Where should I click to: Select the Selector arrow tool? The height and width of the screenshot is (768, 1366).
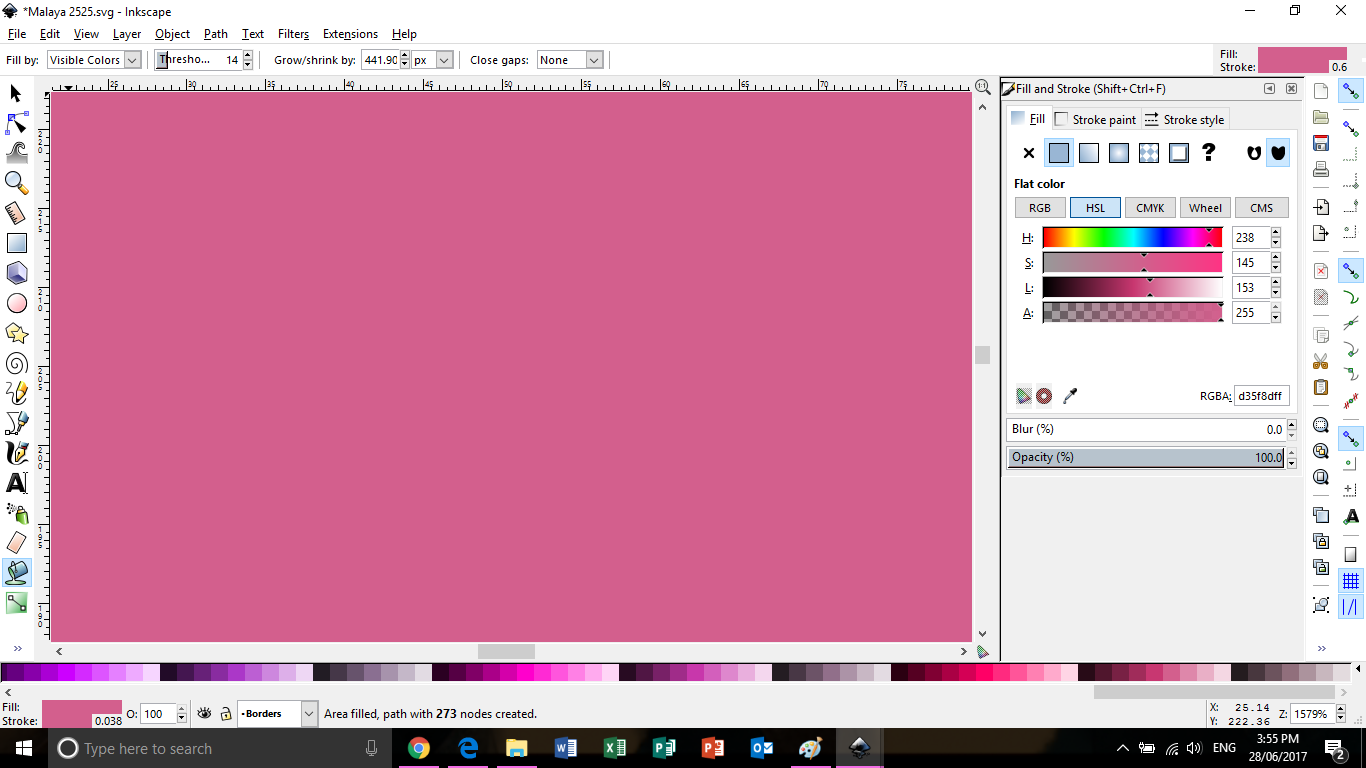(x=16, y=93)
